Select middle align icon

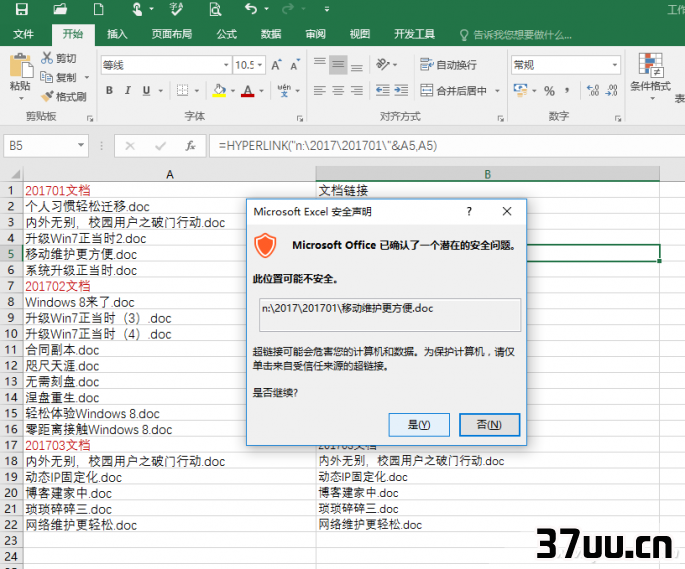click(x=338, y=65)
